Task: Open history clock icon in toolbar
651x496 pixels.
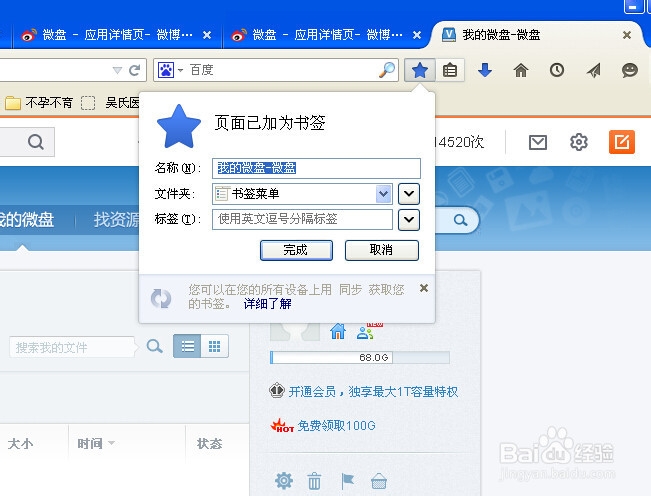Action: pyautogui.click(x=557, y=70)
